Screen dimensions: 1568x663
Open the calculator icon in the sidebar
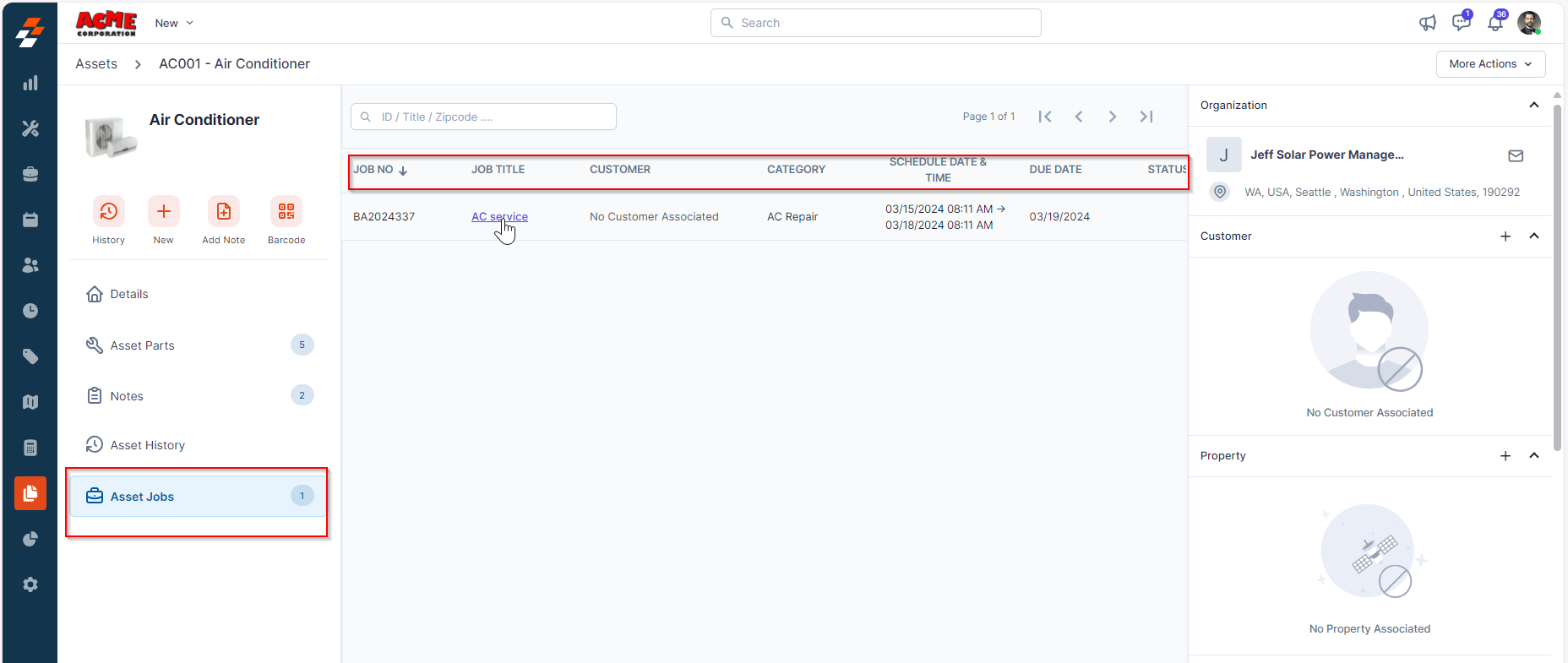30,448
